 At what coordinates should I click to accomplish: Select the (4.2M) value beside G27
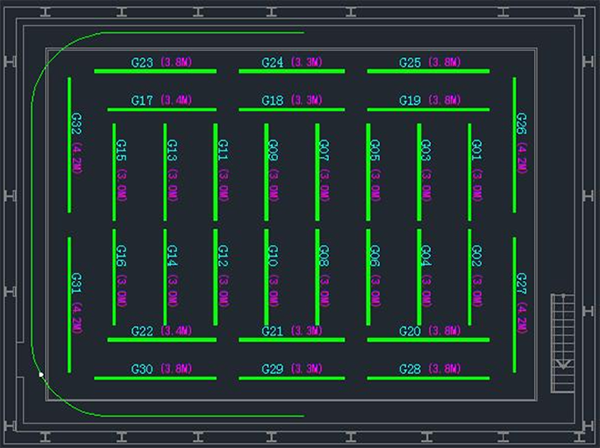point(522,318)
